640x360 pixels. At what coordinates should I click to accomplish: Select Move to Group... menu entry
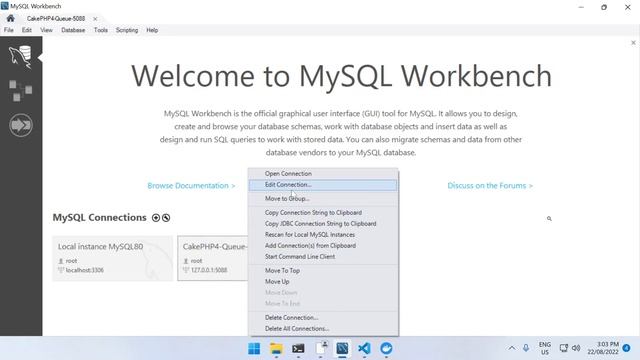coord(323,198)
